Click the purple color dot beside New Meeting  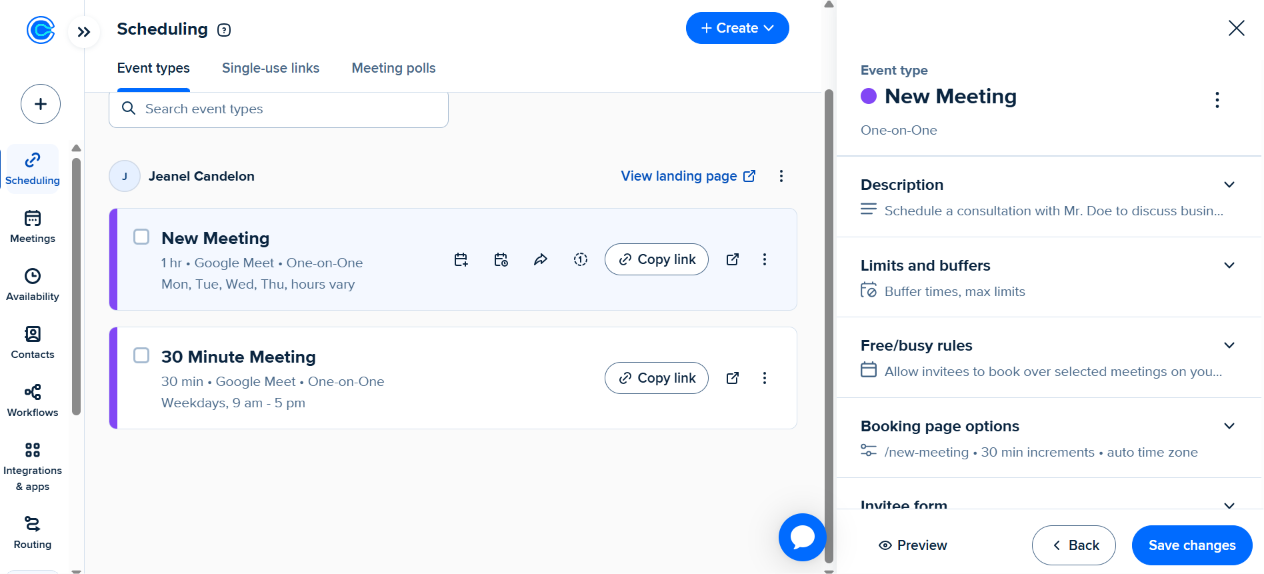[x=869, y=96]
